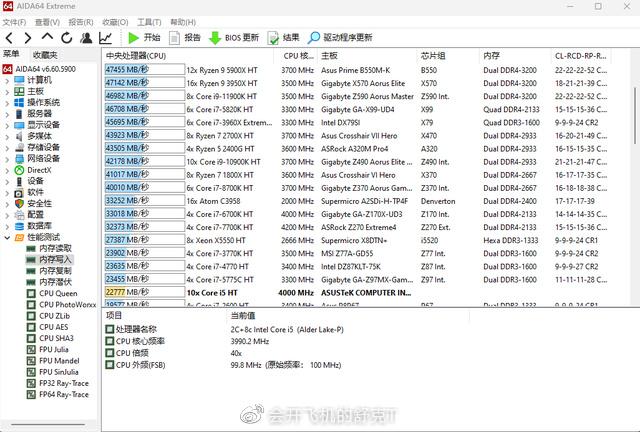
Task: Open the 查看(V) menu
Action: [x=47, y=22]
